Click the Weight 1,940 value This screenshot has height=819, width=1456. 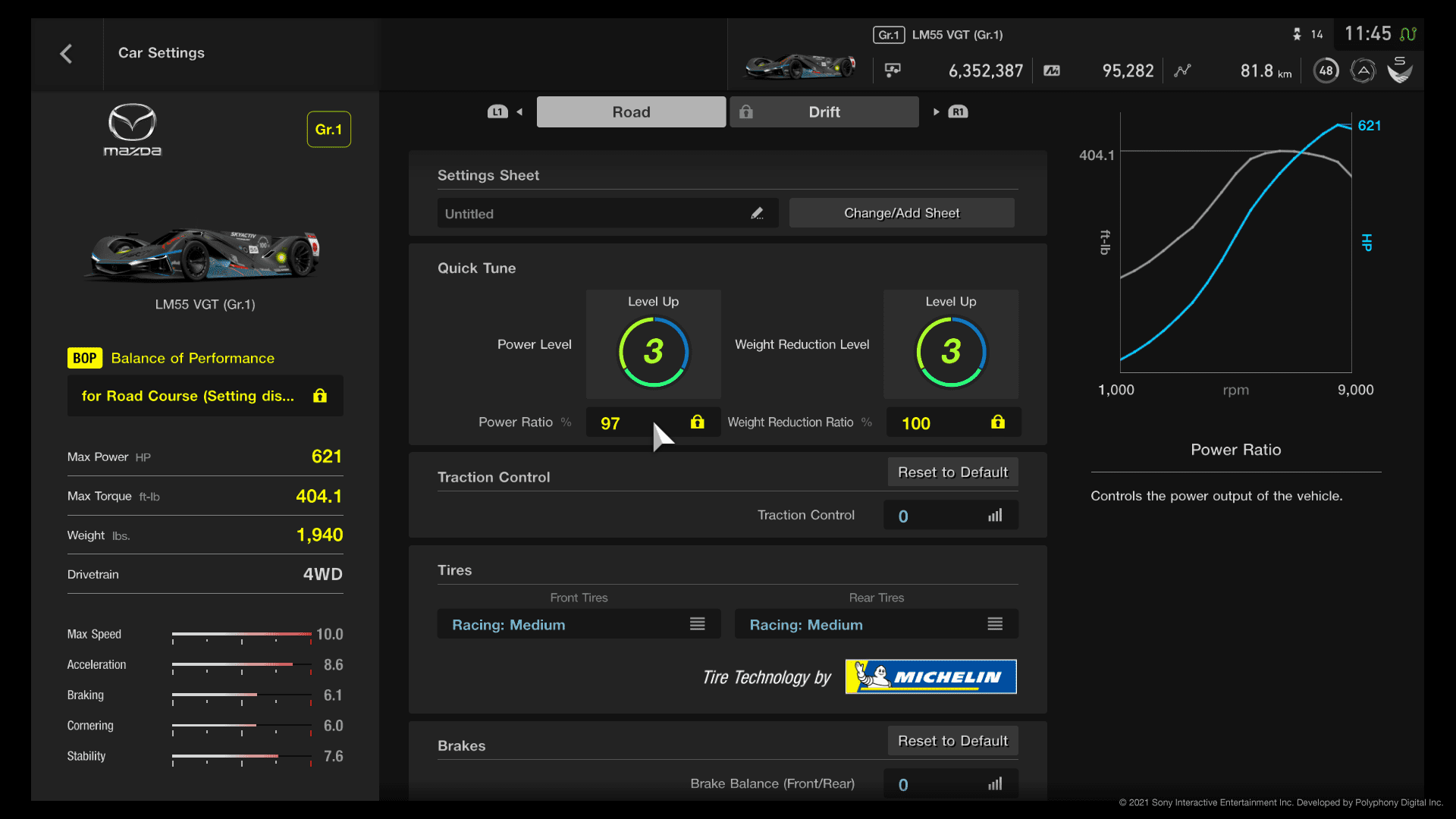tap(319, 535)
